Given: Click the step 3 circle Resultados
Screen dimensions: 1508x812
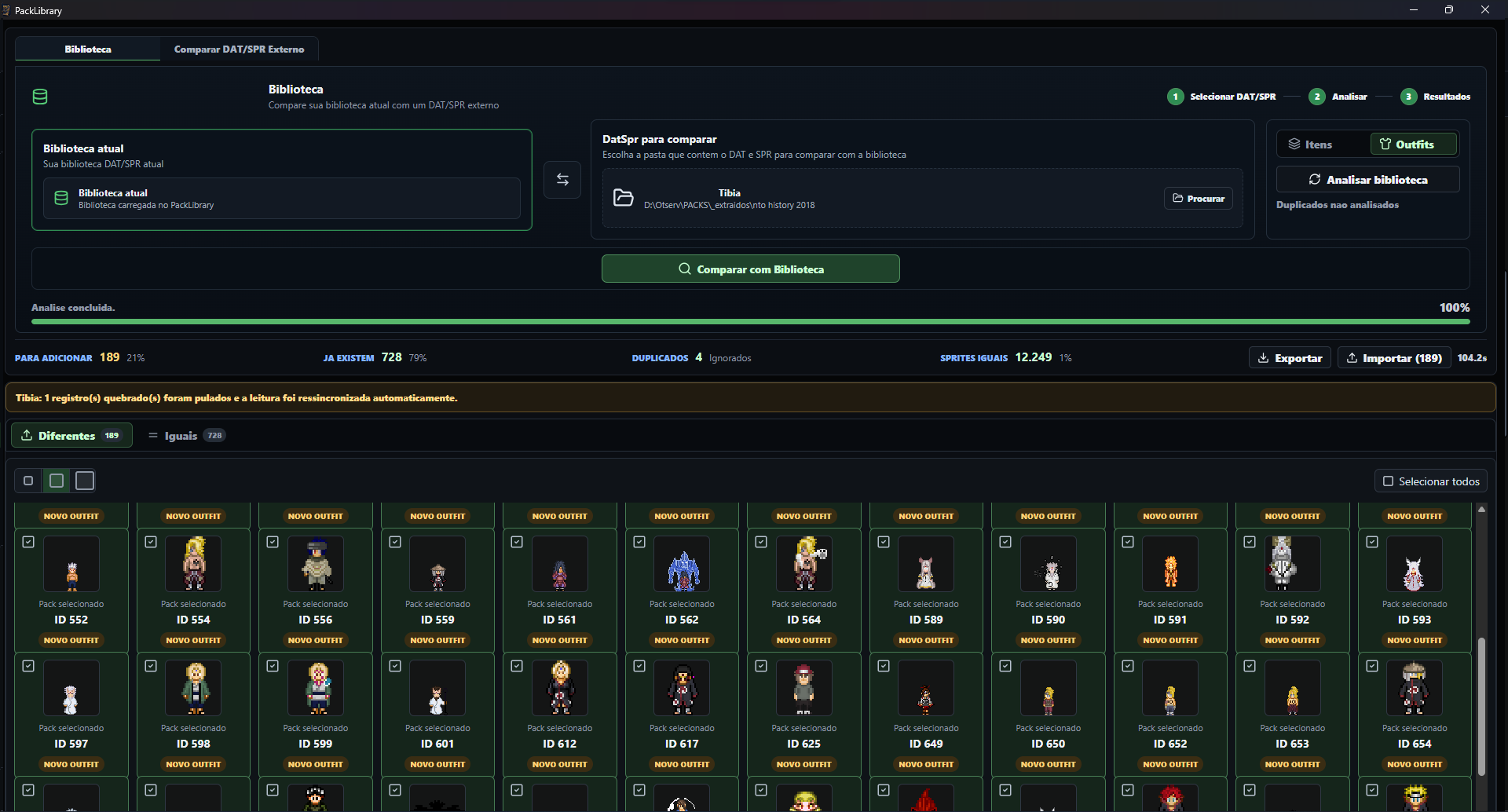Looking at the screenshot, I should point(1408,97).
